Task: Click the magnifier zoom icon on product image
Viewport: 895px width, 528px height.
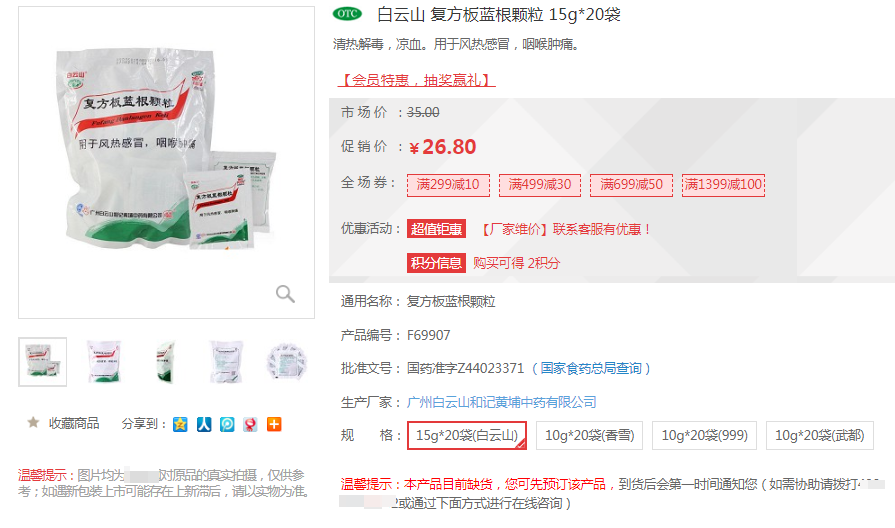Action: tap(285, 293)
